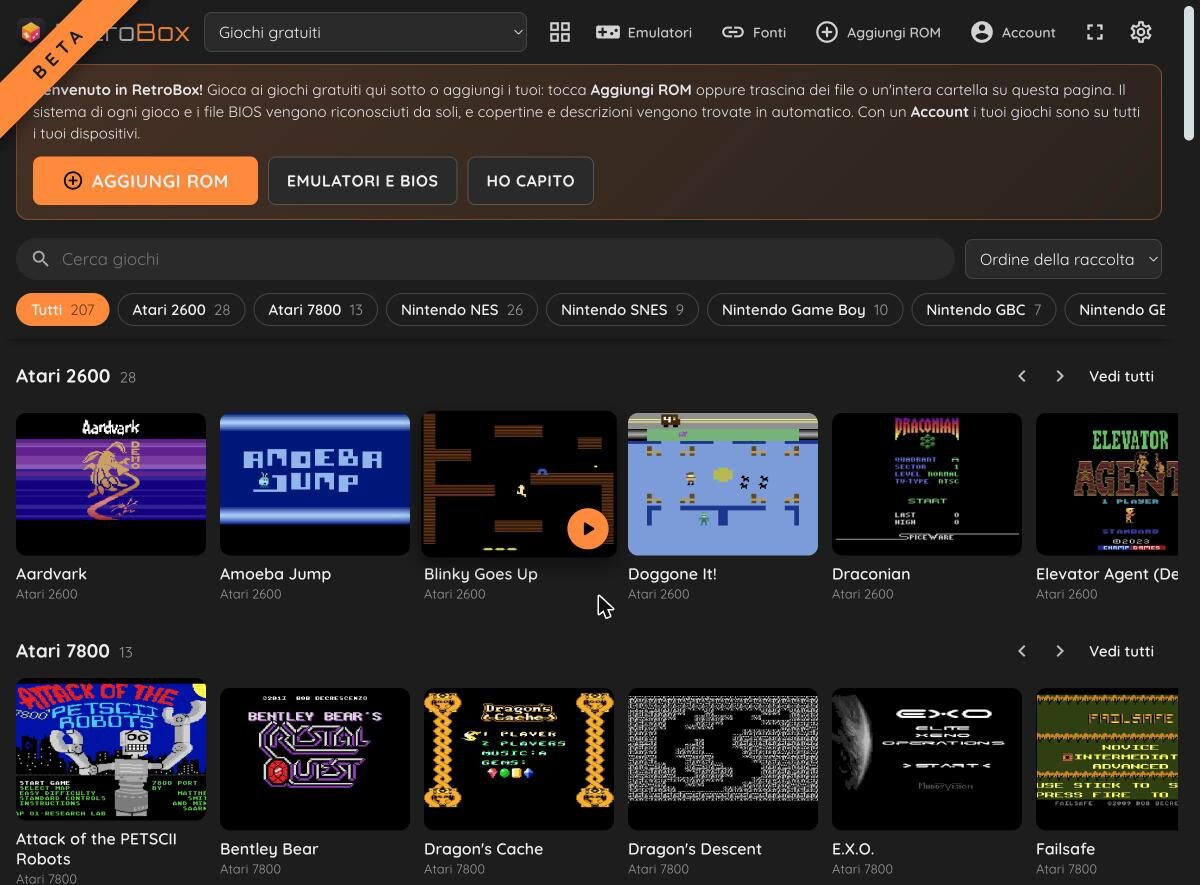The width and height of the screenshot is (1200, 885).
Task: Open settings gear icon
Action: [1141, 32]
